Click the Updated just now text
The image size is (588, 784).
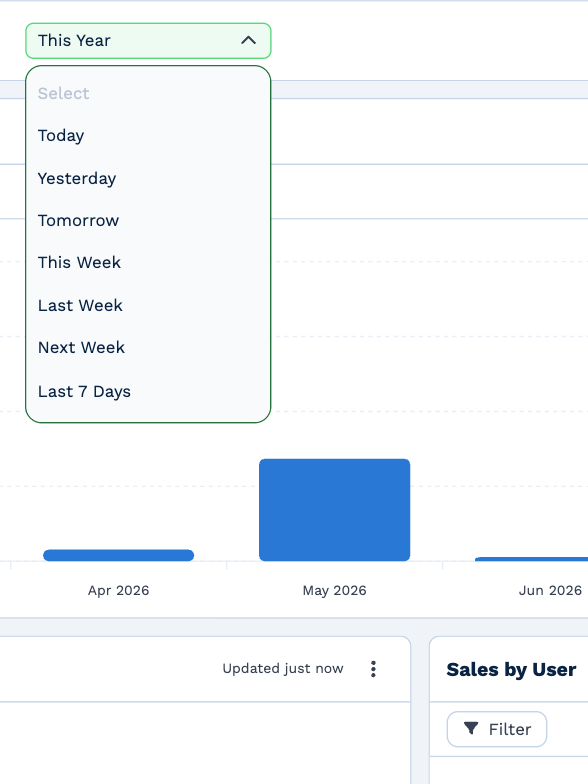click(283, 668)
